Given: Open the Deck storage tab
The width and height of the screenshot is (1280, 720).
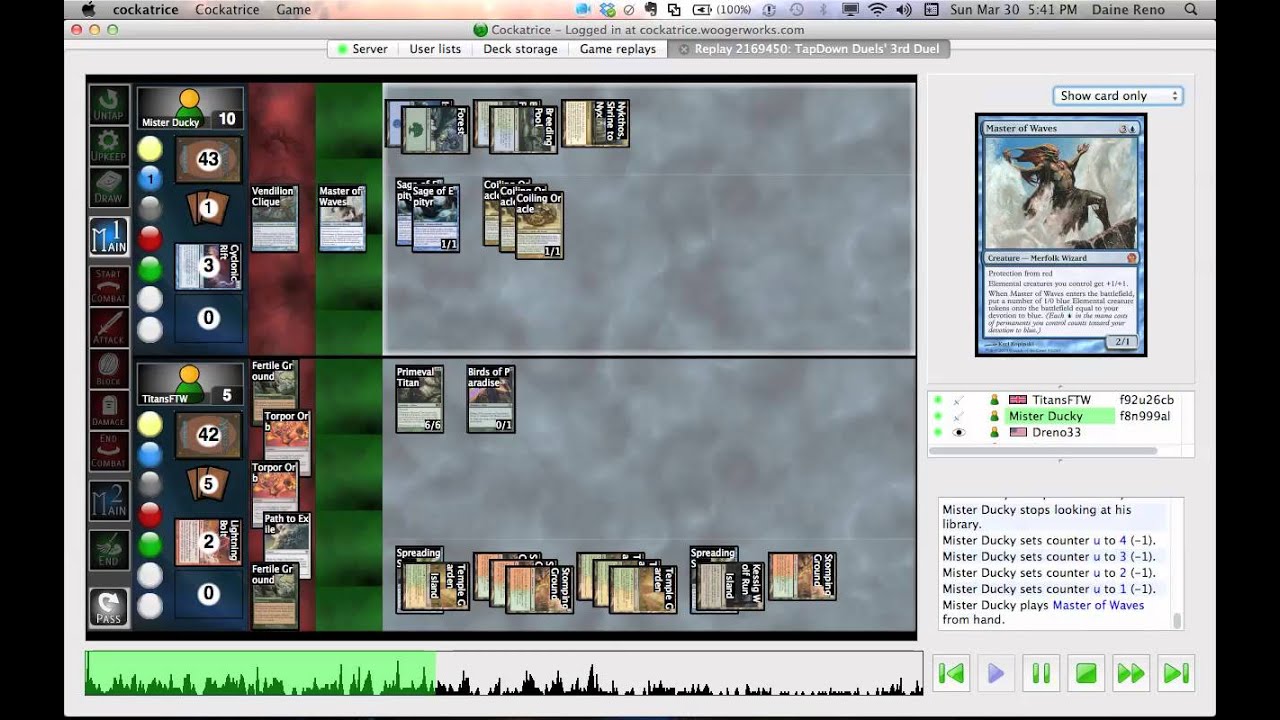Looking at the screenshot, I should [x=519, y=49].
